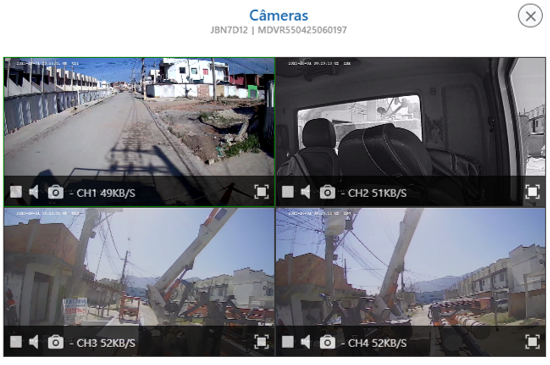Enlarge CH4 feed to fullscreen
This screenshot has height=365, width=550.
click(532, 342)
